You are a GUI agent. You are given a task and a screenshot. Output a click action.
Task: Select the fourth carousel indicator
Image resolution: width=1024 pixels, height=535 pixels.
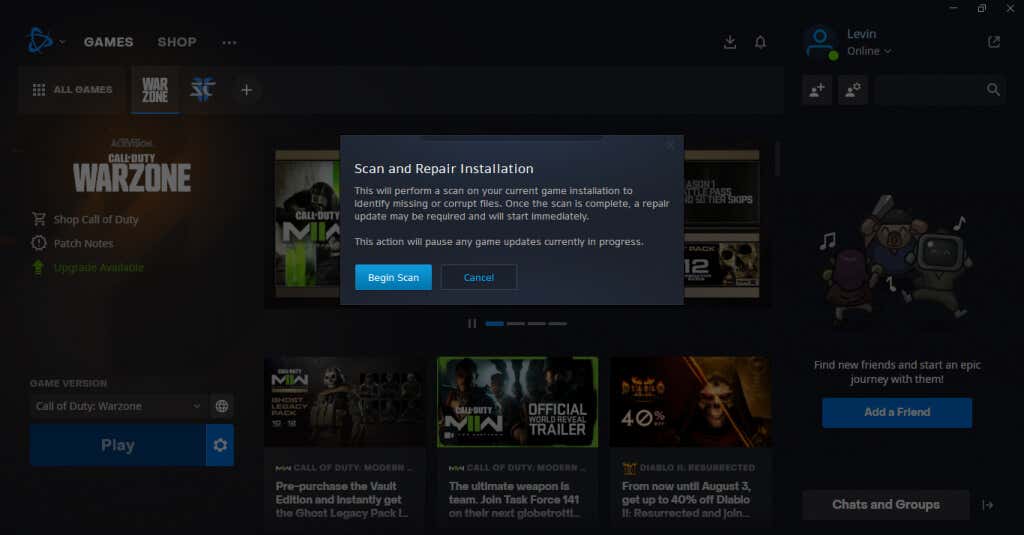558,323
